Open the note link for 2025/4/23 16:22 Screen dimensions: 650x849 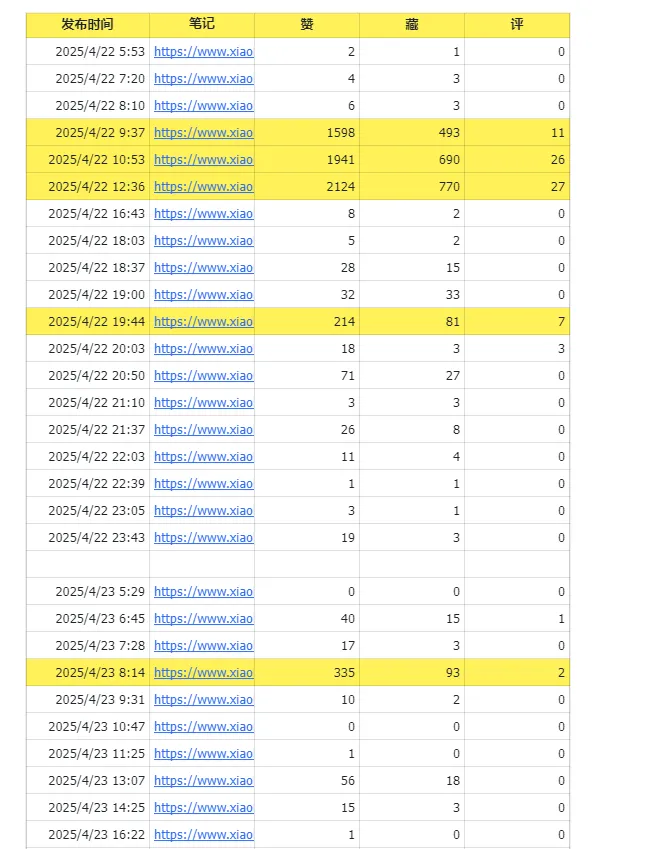[203, 835]
